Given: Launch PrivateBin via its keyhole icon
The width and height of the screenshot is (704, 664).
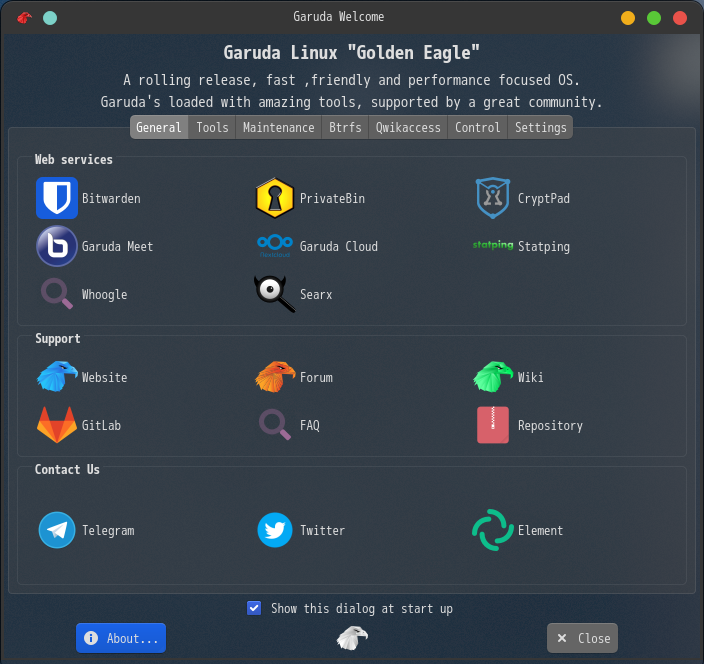Looking at the screenshot, I should (x=275, y=198).
